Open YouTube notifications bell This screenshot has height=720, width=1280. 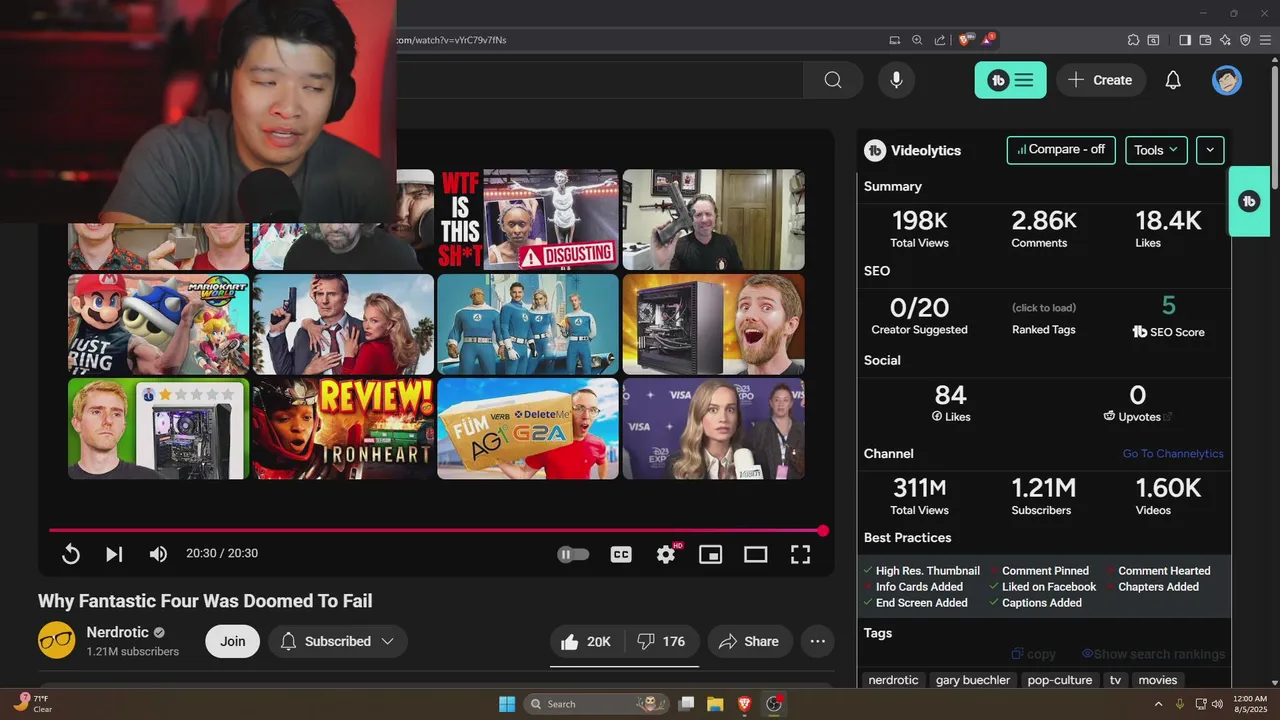tap(1173, 80)
